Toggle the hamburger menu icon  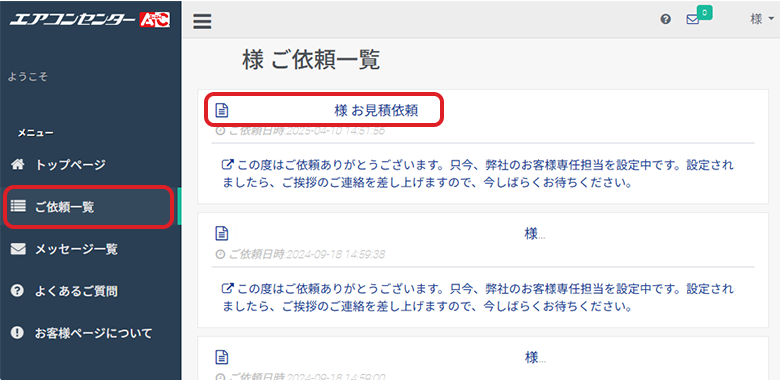point(202,21)
